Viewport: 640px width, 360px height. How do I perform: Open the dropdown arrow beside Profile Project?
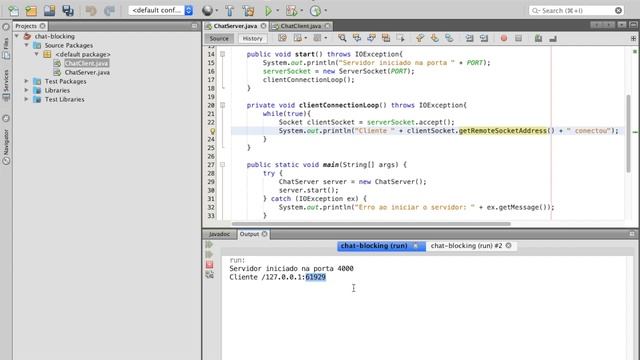click(x=325, y=11)
